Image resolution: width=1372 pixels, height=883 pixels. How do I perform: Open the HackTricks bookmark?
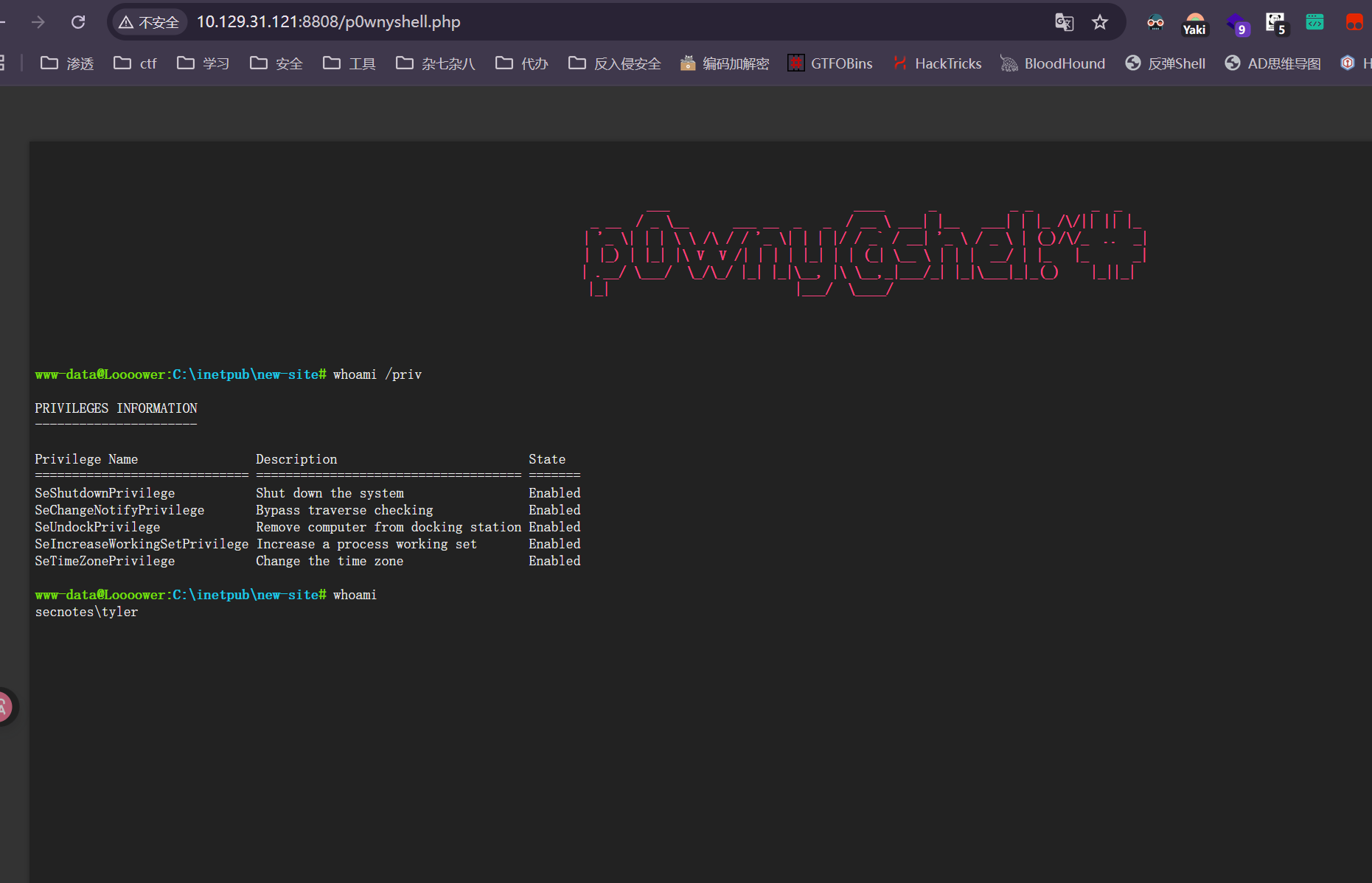click(x=937, y=63)
